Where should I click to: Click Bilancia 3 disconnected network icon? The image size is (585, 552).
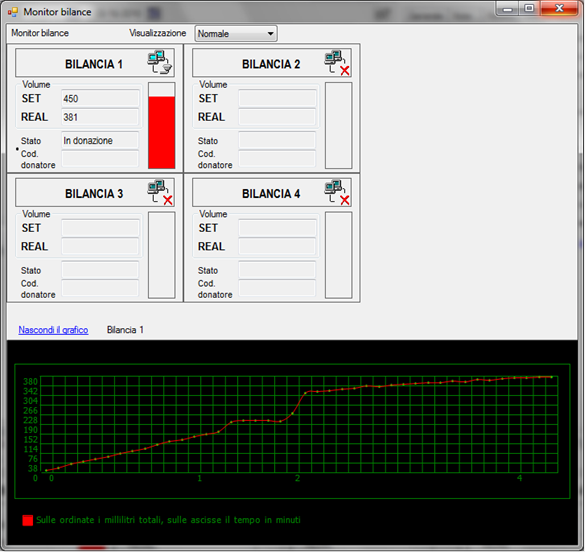(x=160, y=192)
